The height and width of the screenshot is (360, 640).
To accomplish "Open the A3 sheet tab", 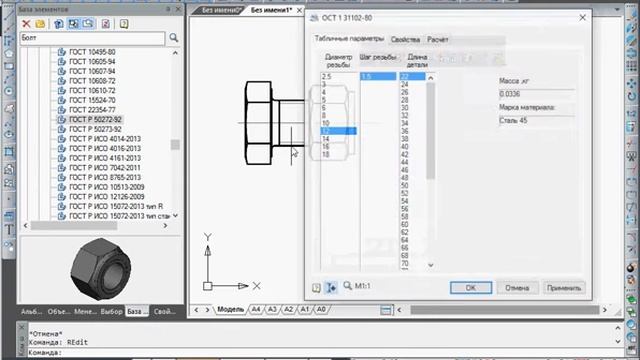I will [x=272, y=310].
